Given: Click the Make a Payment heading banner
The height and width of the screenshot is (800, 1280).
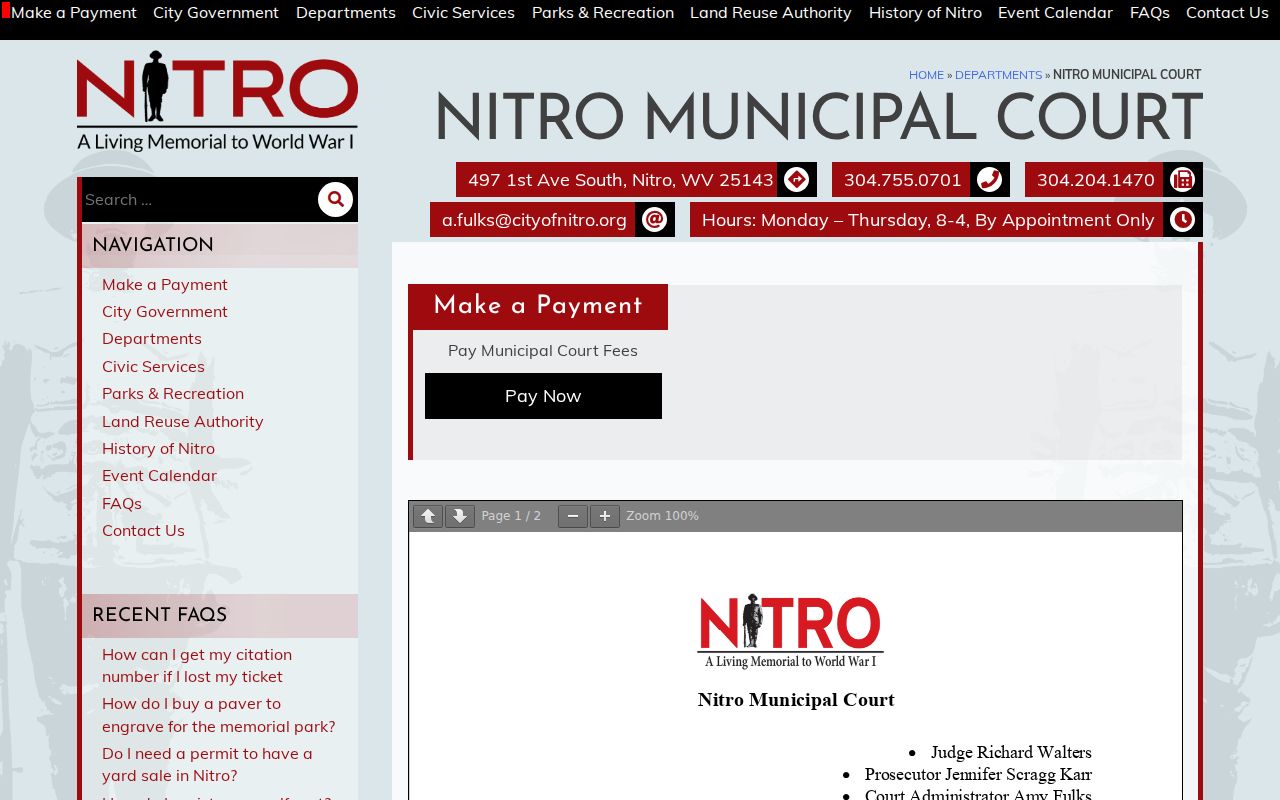Looking at the screenshot, I should coord(538,306).
